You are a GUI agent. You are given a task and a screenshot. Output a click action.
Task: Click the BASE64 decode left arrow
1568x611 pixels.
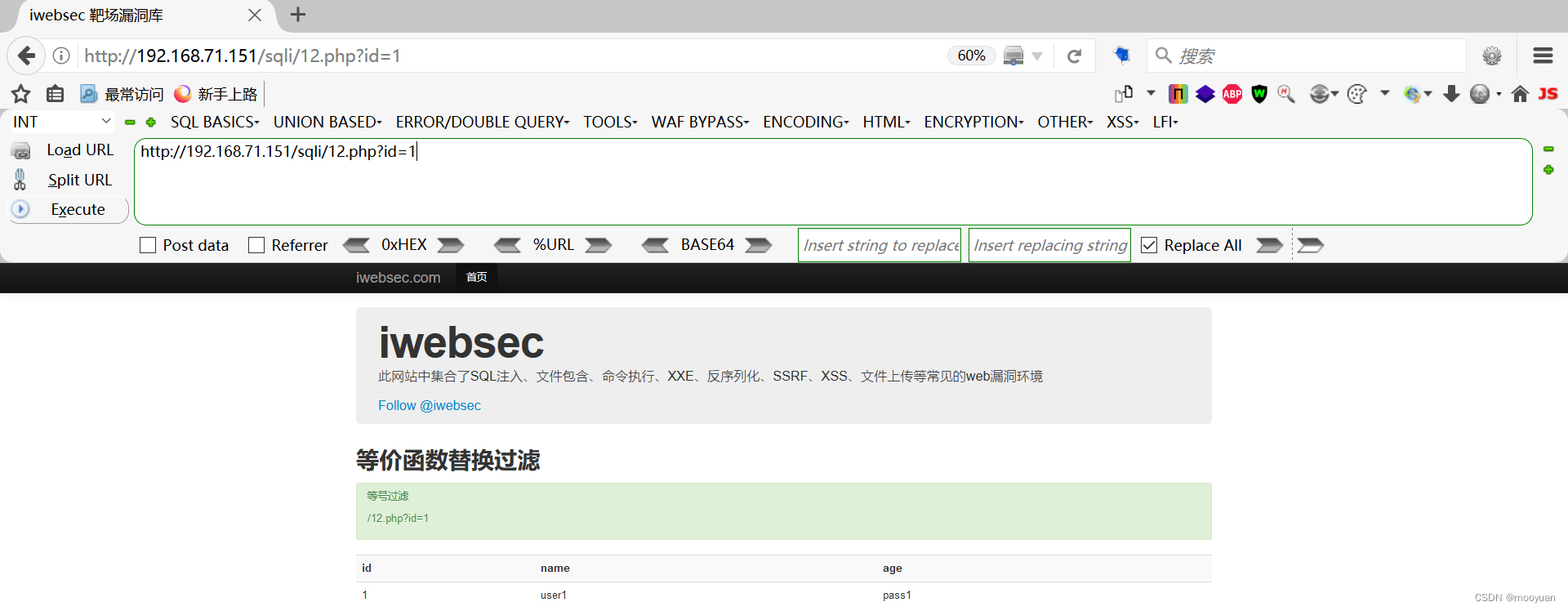click(x=656, y=245)
